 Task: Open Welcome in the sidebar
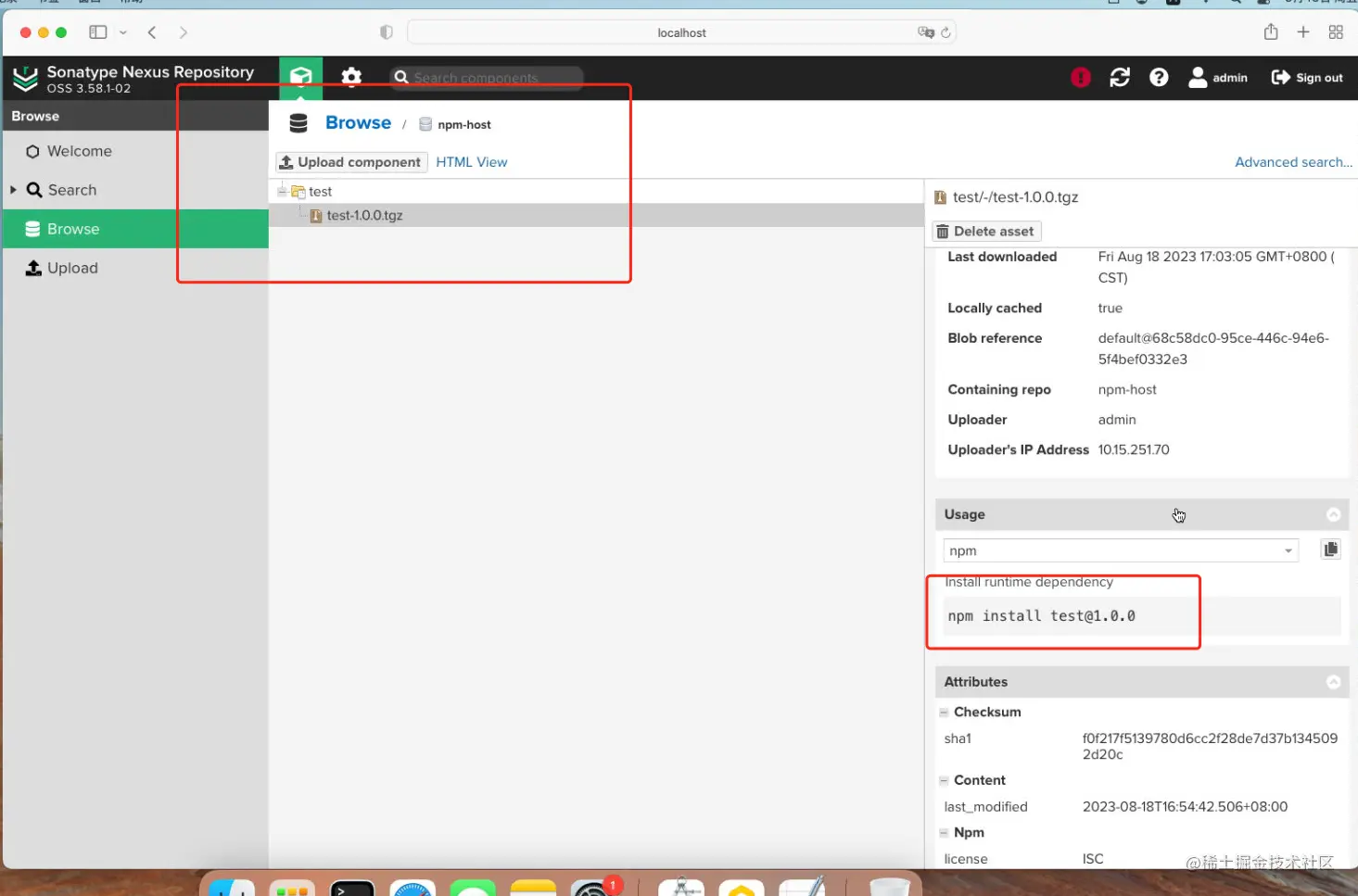pyautogui.click(x=135, y=151)
